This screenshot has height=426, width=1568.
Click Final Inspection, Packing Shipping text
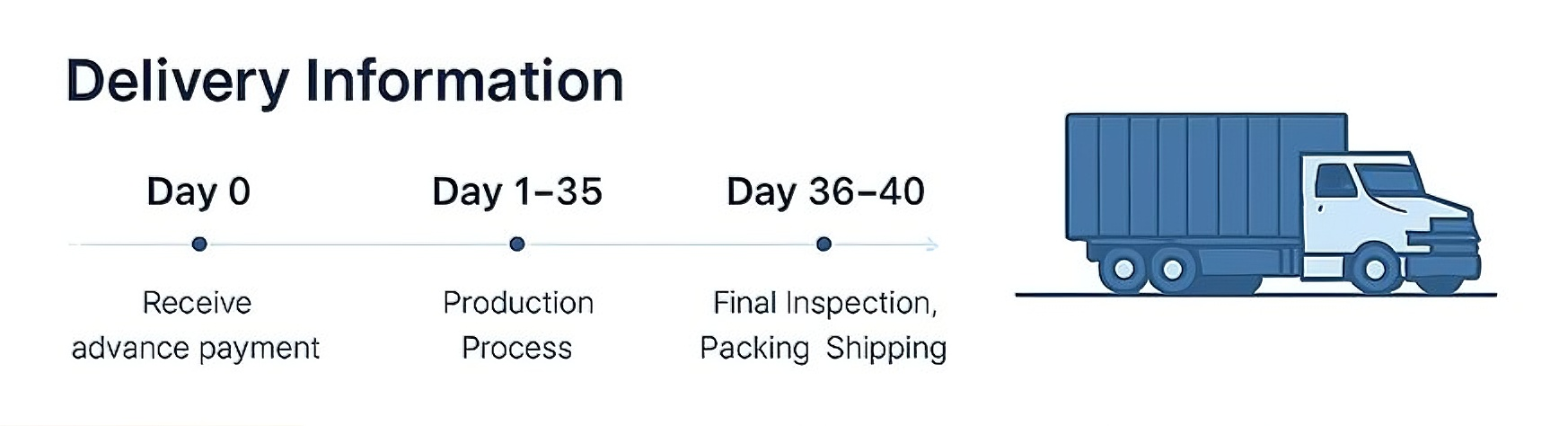pos(824,325)
